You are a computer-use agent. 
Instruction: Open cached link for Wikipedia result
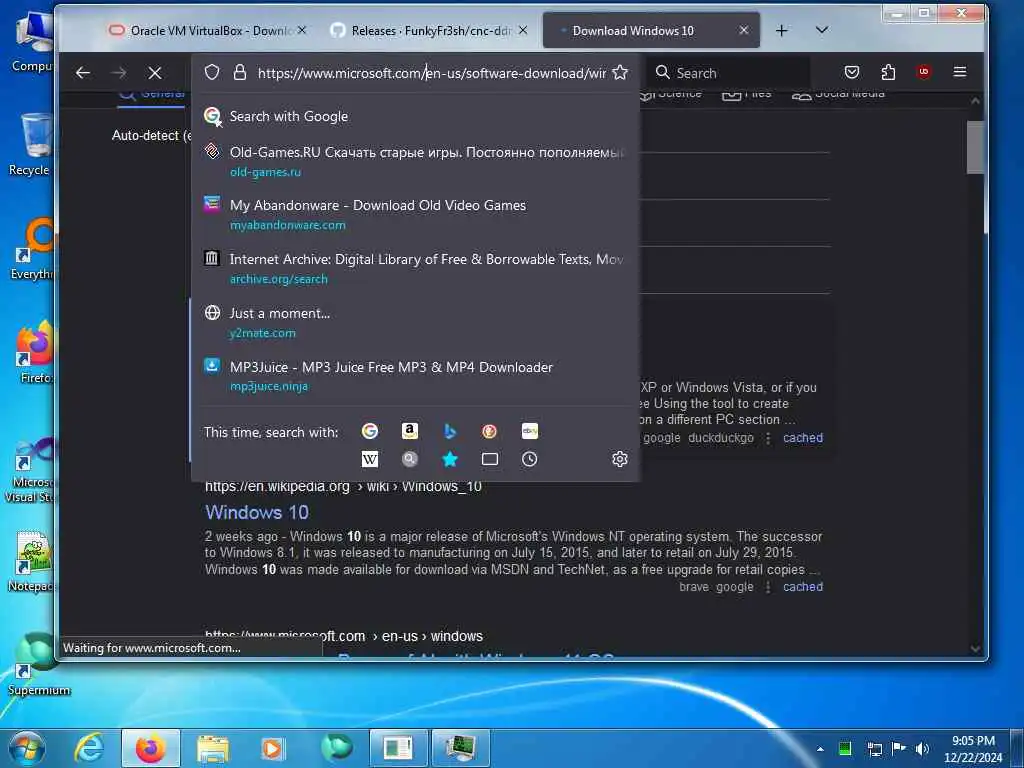click(803, 586)
